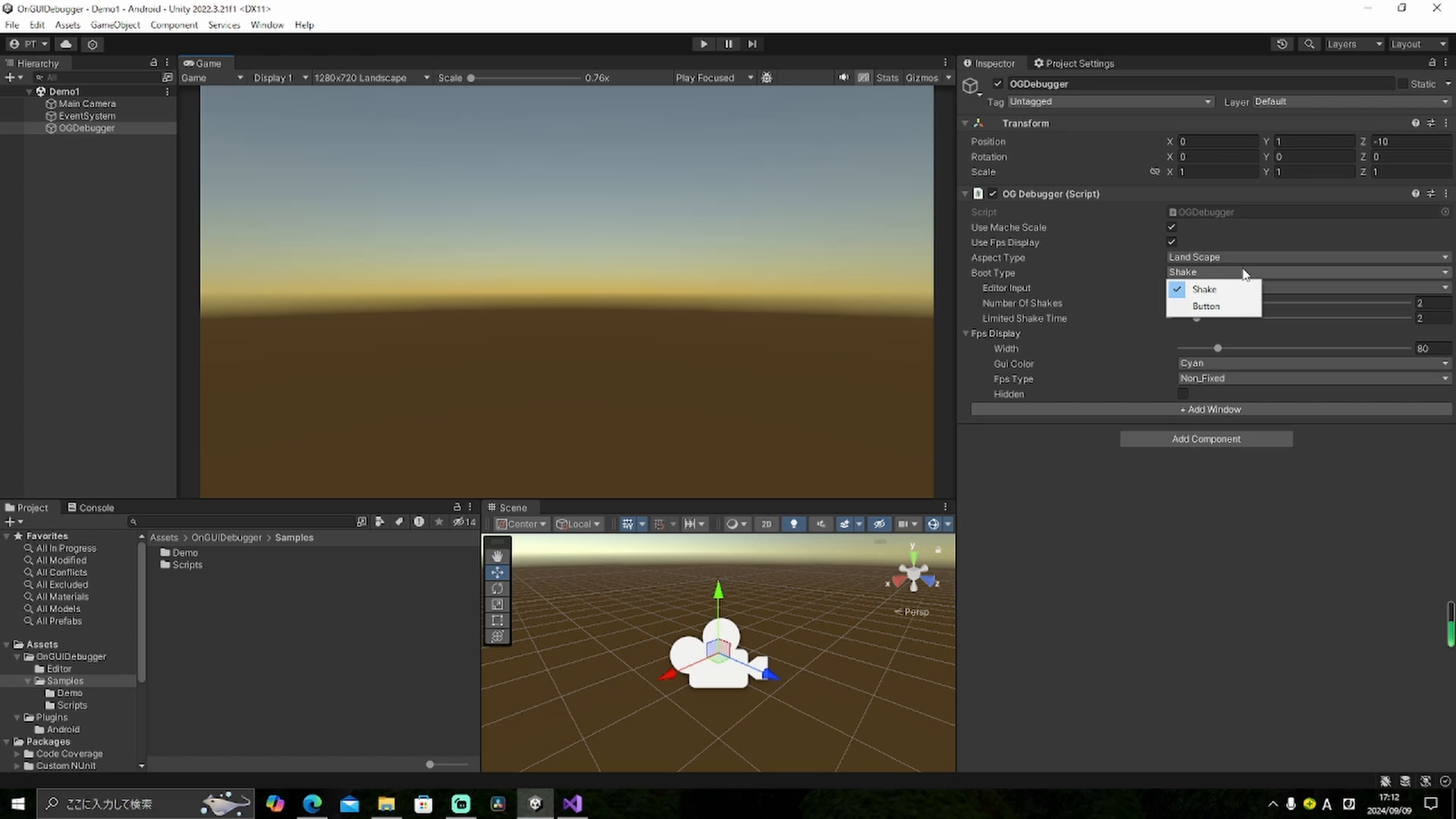Select EventSystem in Hierarchy

pyautogui.click(x=87, y=115)
